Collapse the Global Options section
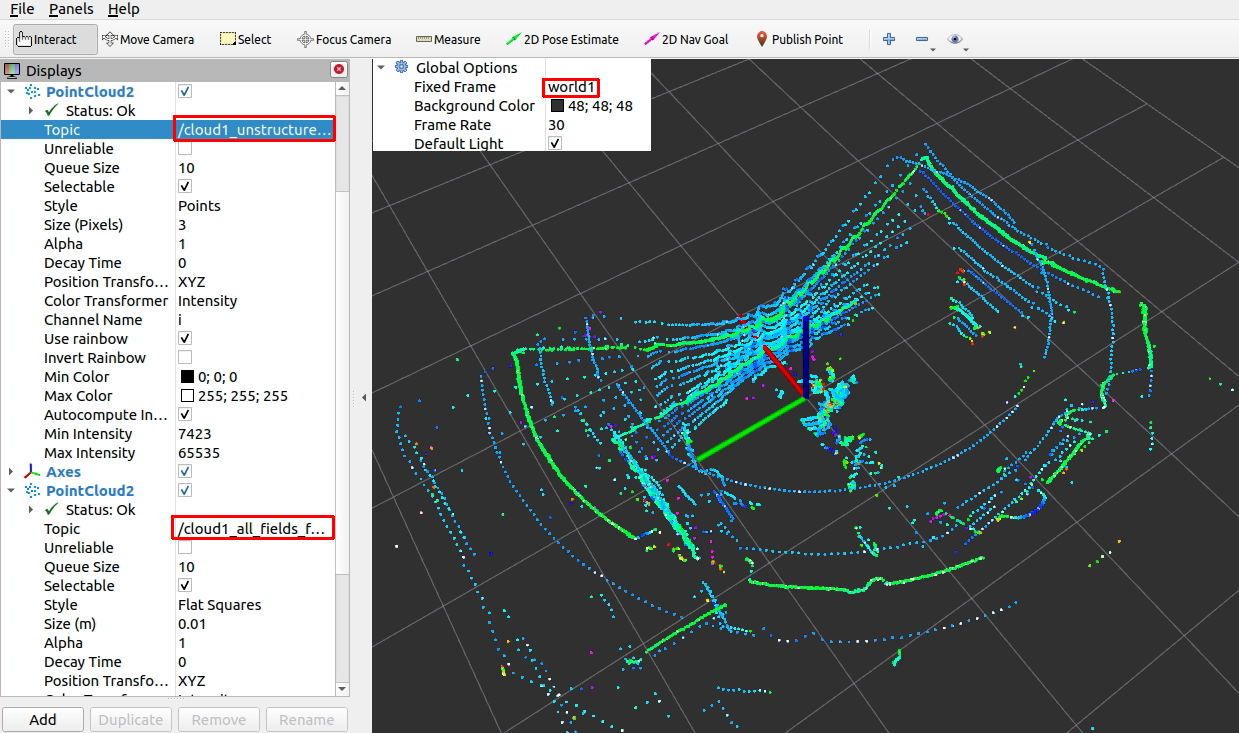Screen dimensions: 1239x733 click(381, 68)
